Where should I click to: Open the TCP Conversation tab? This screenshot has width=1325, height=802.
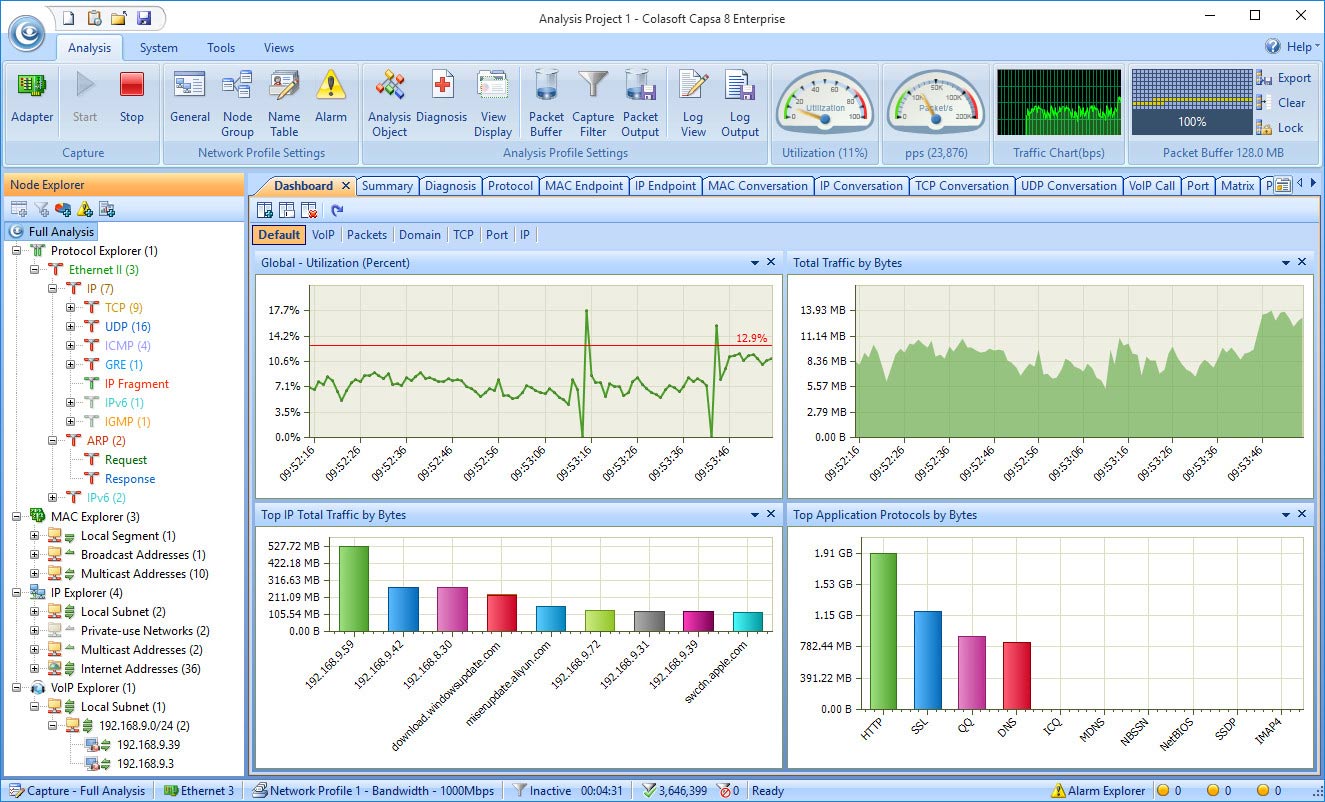point(961,186)
